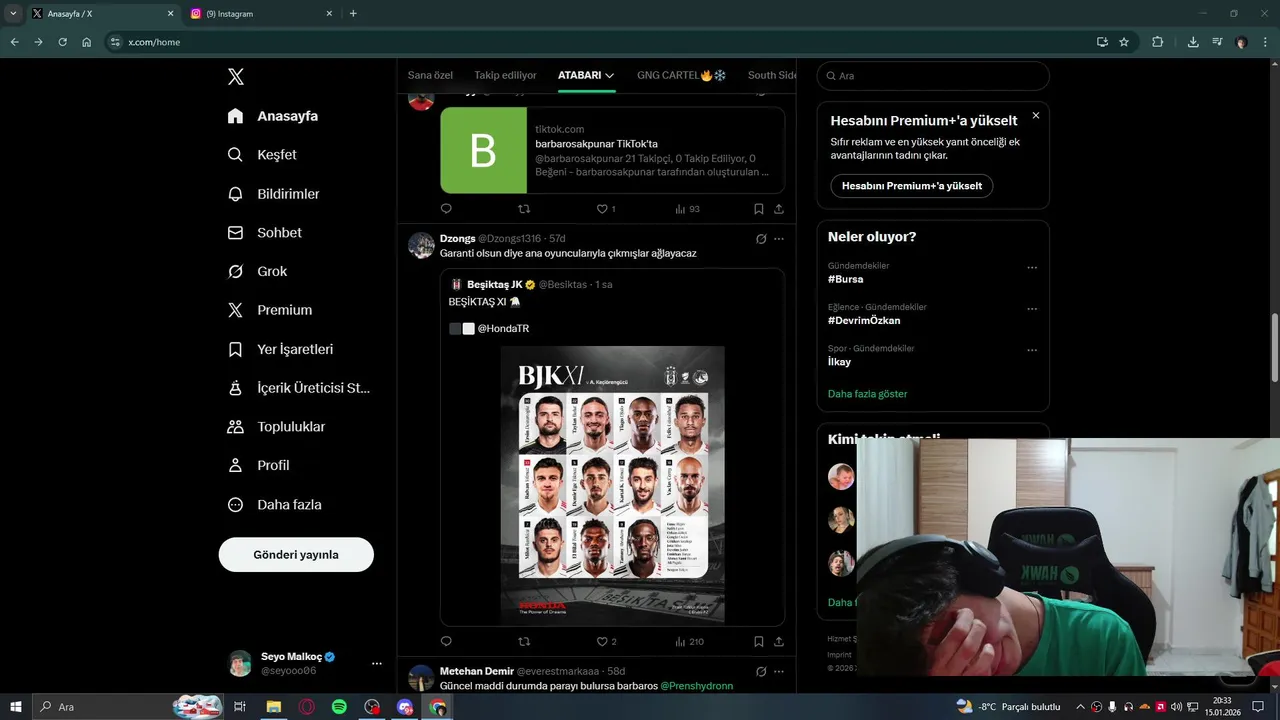Click the Grok icon on Metehan Demir post
The width and height of the screenshot is (1280, 720).
click(761, 671)
